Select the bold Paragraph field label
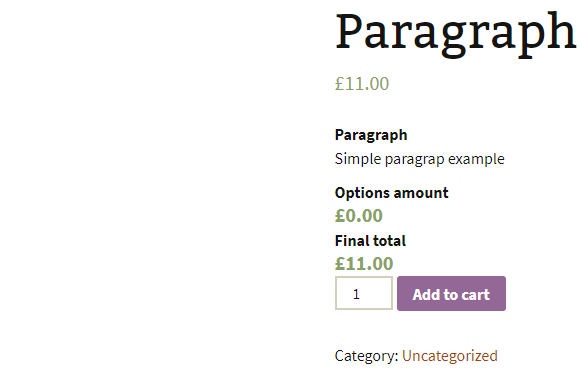The image size is (580, 380). click(x=371, y=135)
